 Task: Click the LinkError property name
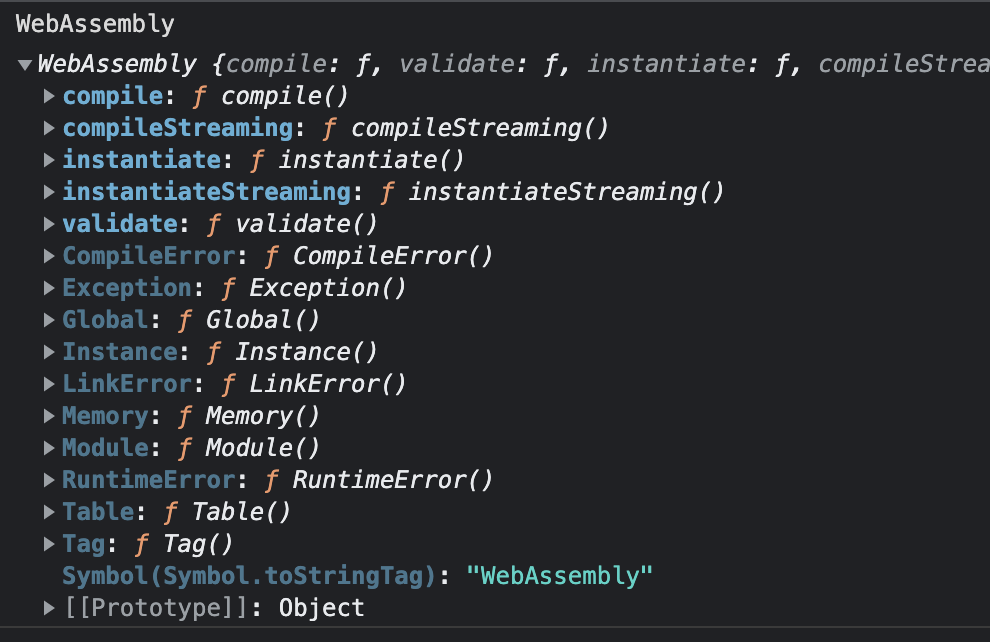(x=127, y=384)
